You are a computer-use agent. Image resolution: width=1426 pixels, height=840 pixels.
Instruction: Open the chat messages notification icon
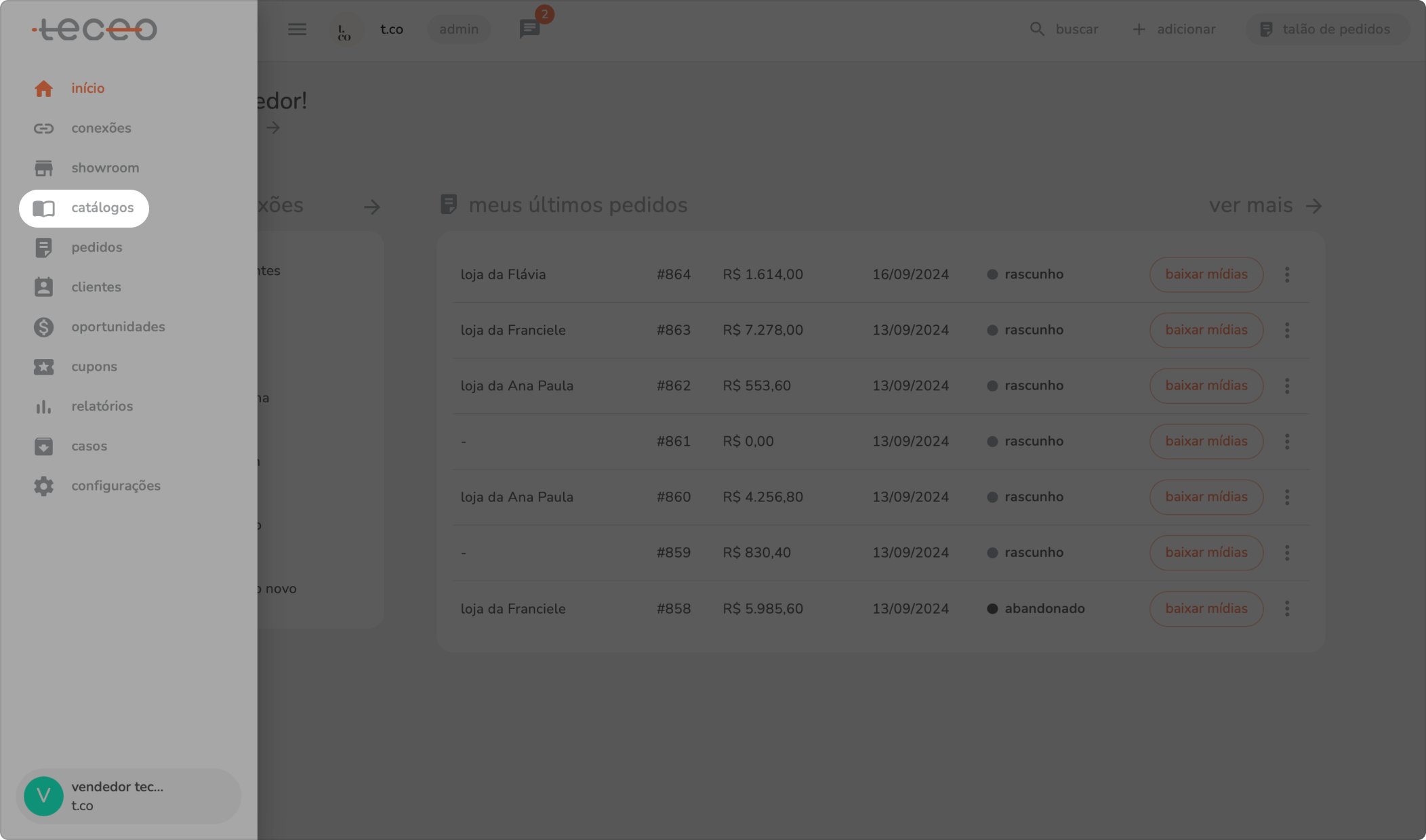(x=529, y=29)
